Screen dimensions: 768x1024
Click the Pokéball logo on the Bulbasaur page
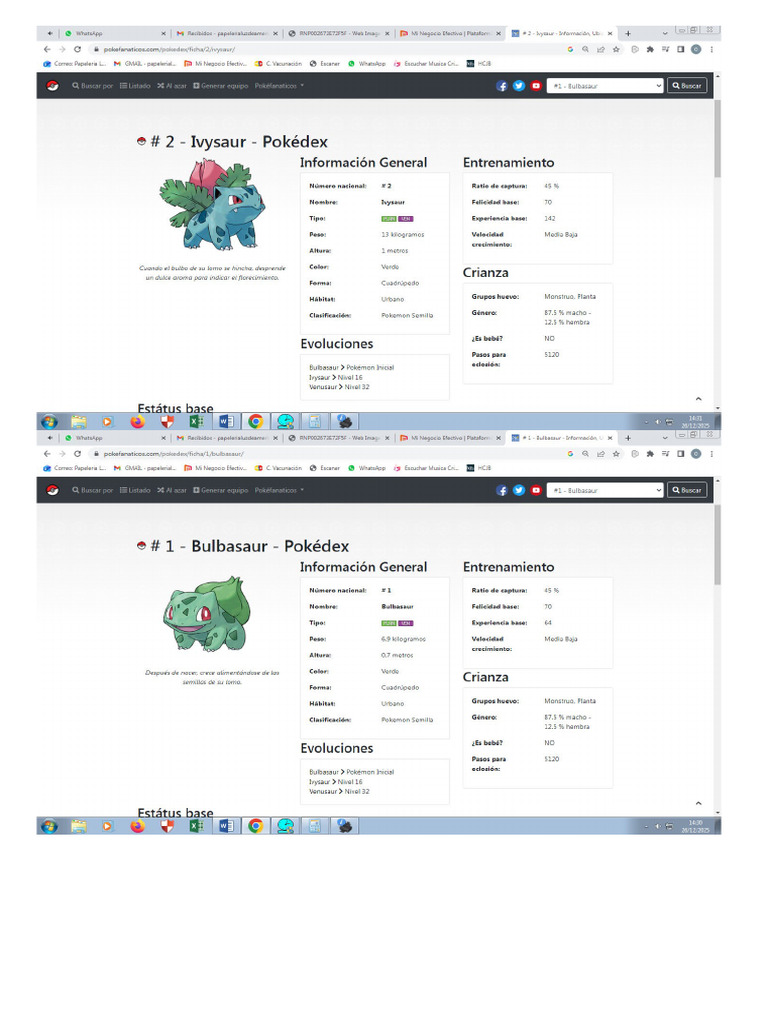tap(52, 490)
